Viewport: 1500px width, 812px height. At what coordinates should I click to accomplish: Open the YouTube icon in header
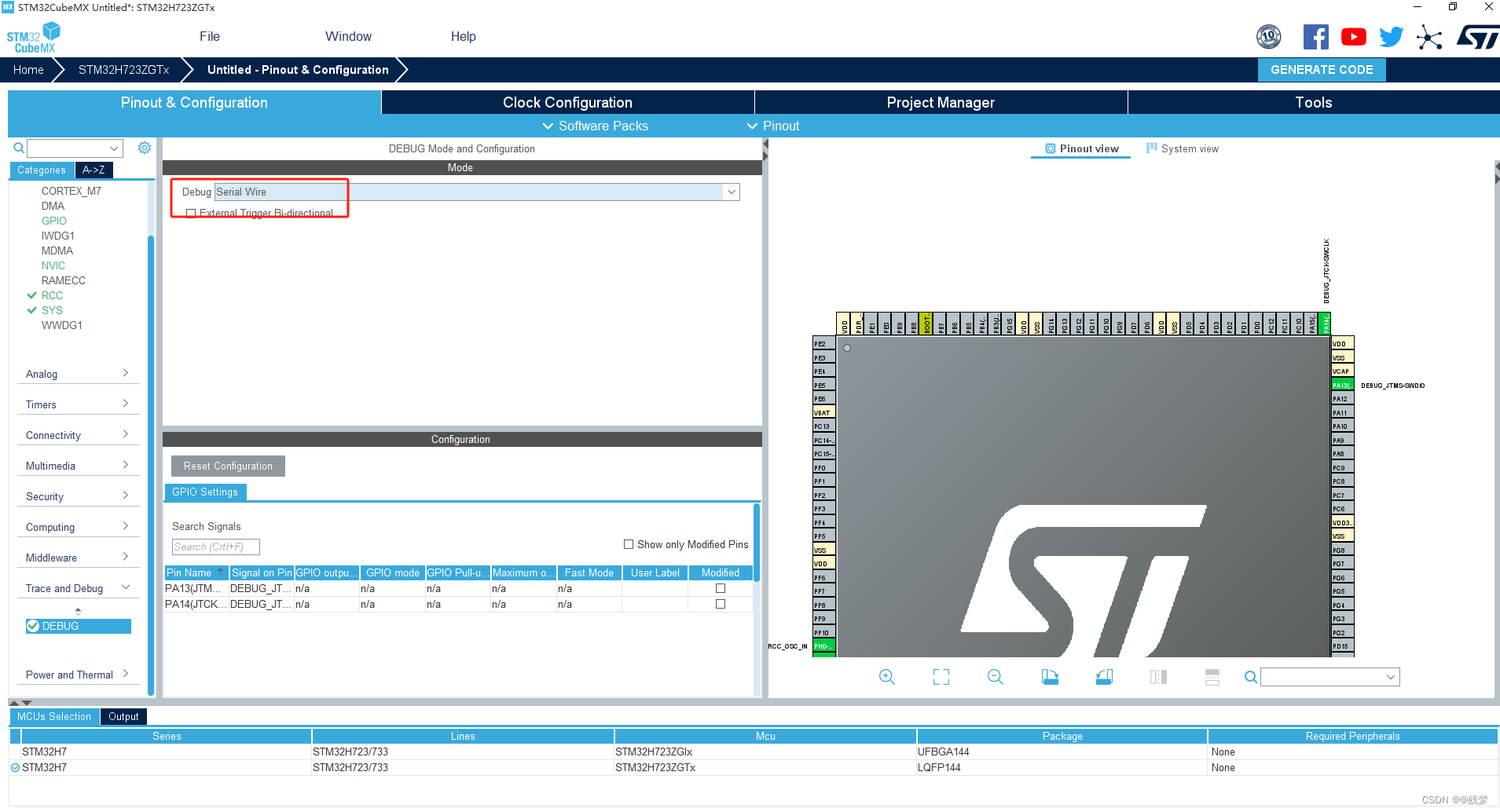coord(1353,37)
